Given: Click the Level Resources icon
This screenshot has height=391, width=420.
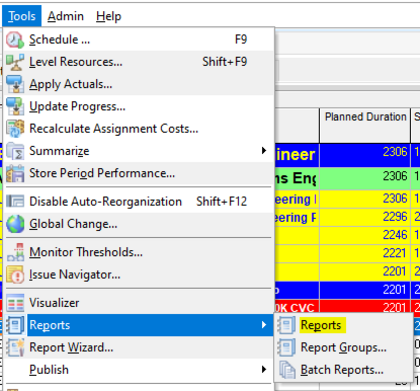Looking at the screenshot, I should [15, 62].
